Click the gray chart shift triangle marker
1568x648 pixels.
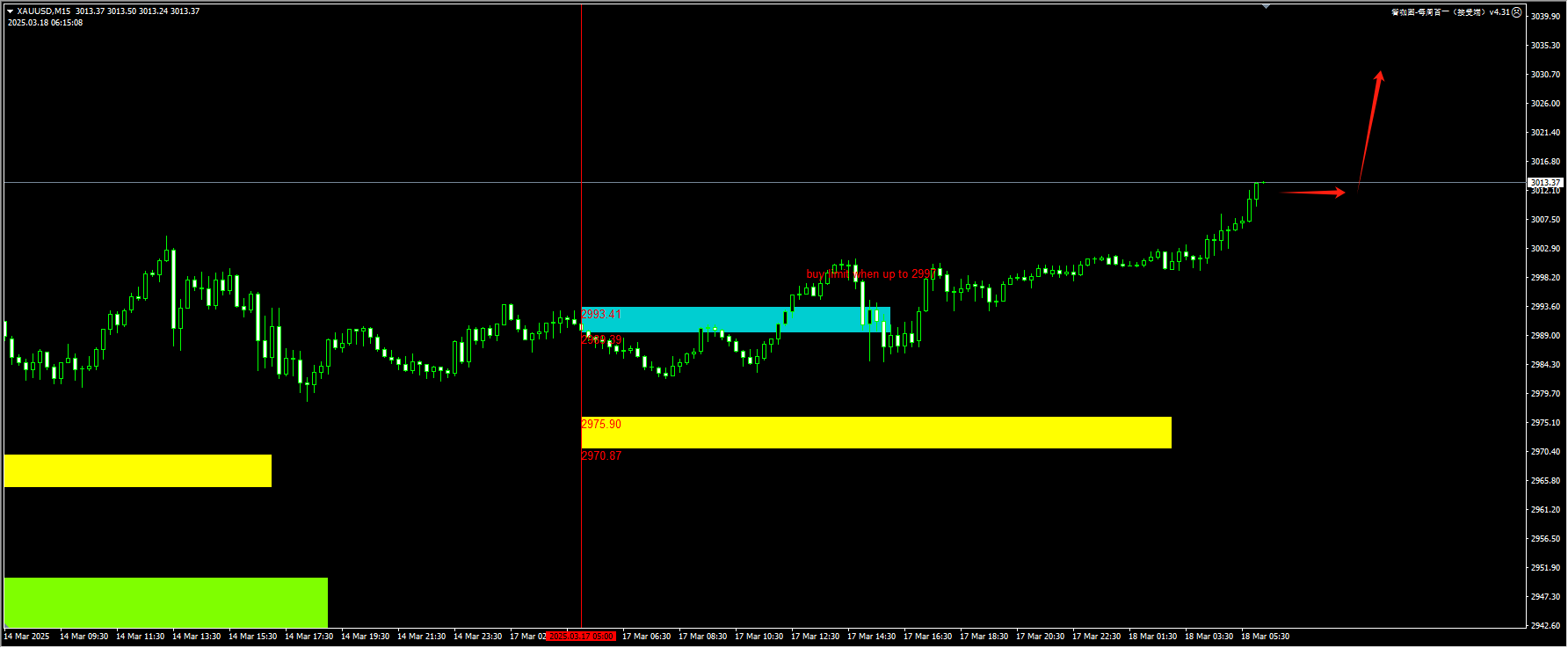click(x=1266, y=7)
